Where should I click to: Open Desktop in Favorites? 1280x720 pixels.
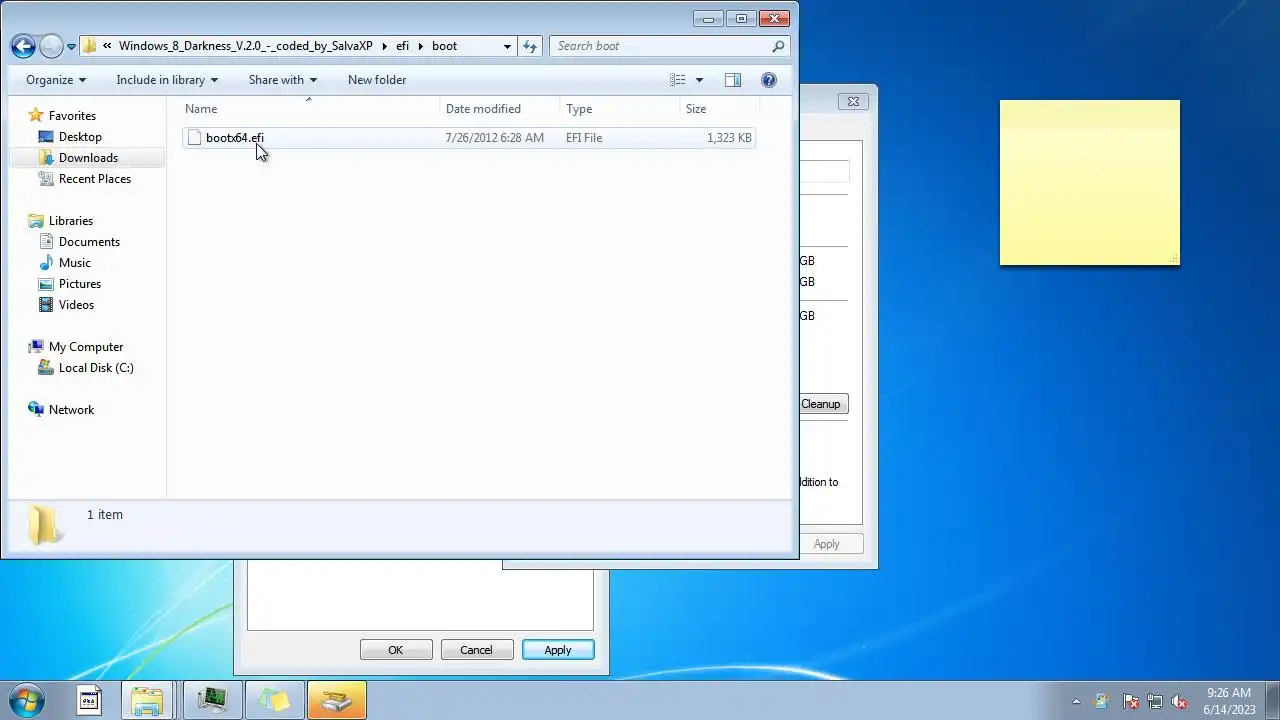point(80,137)
